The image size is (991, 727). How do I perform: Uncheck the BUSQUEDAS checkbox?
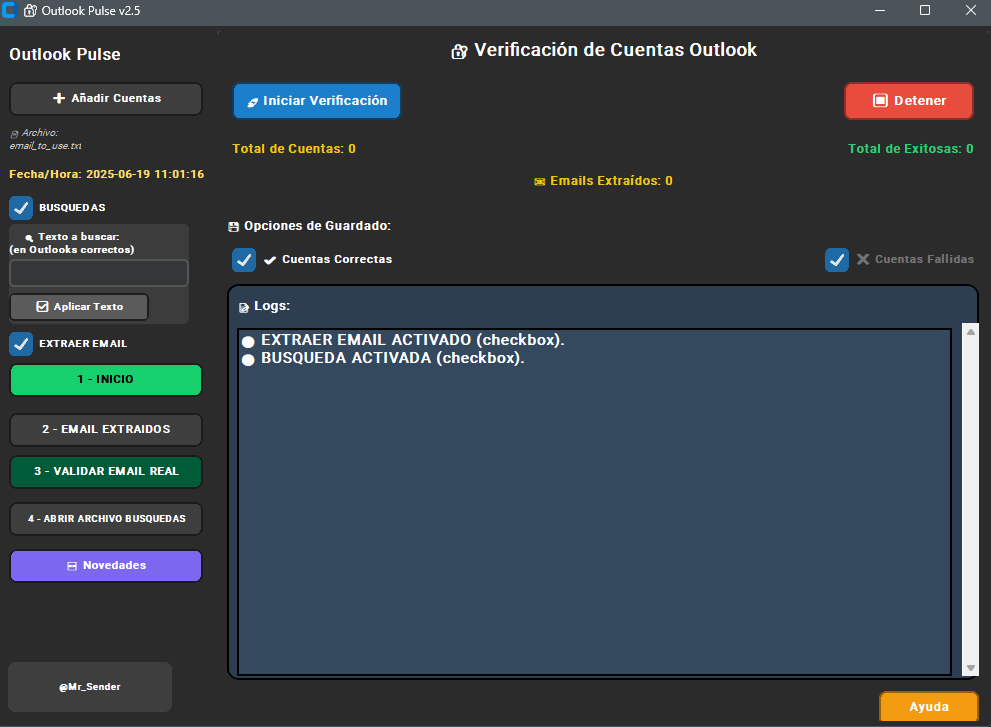(21, 208)
